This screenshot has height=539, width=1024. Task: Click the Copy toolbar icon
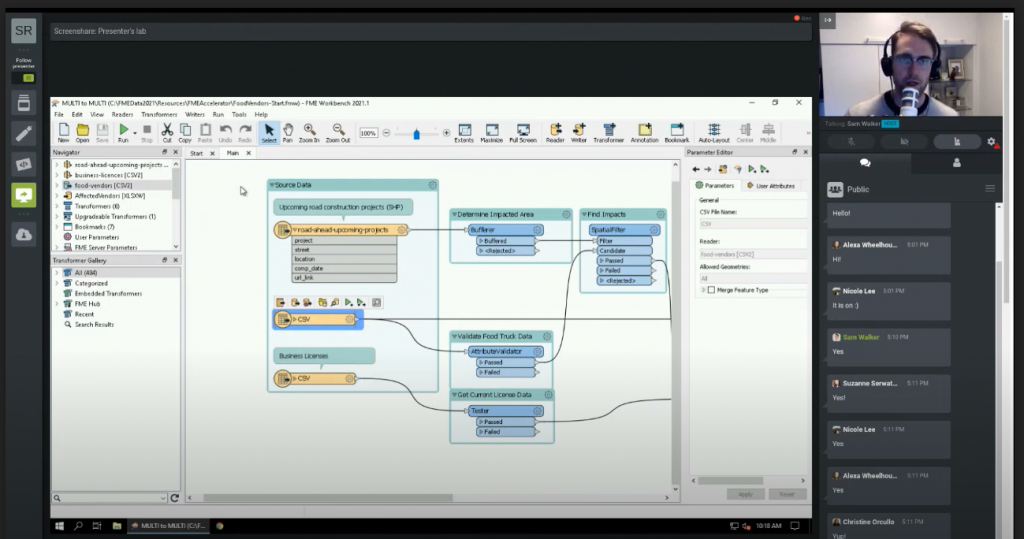tap(185, 133)
